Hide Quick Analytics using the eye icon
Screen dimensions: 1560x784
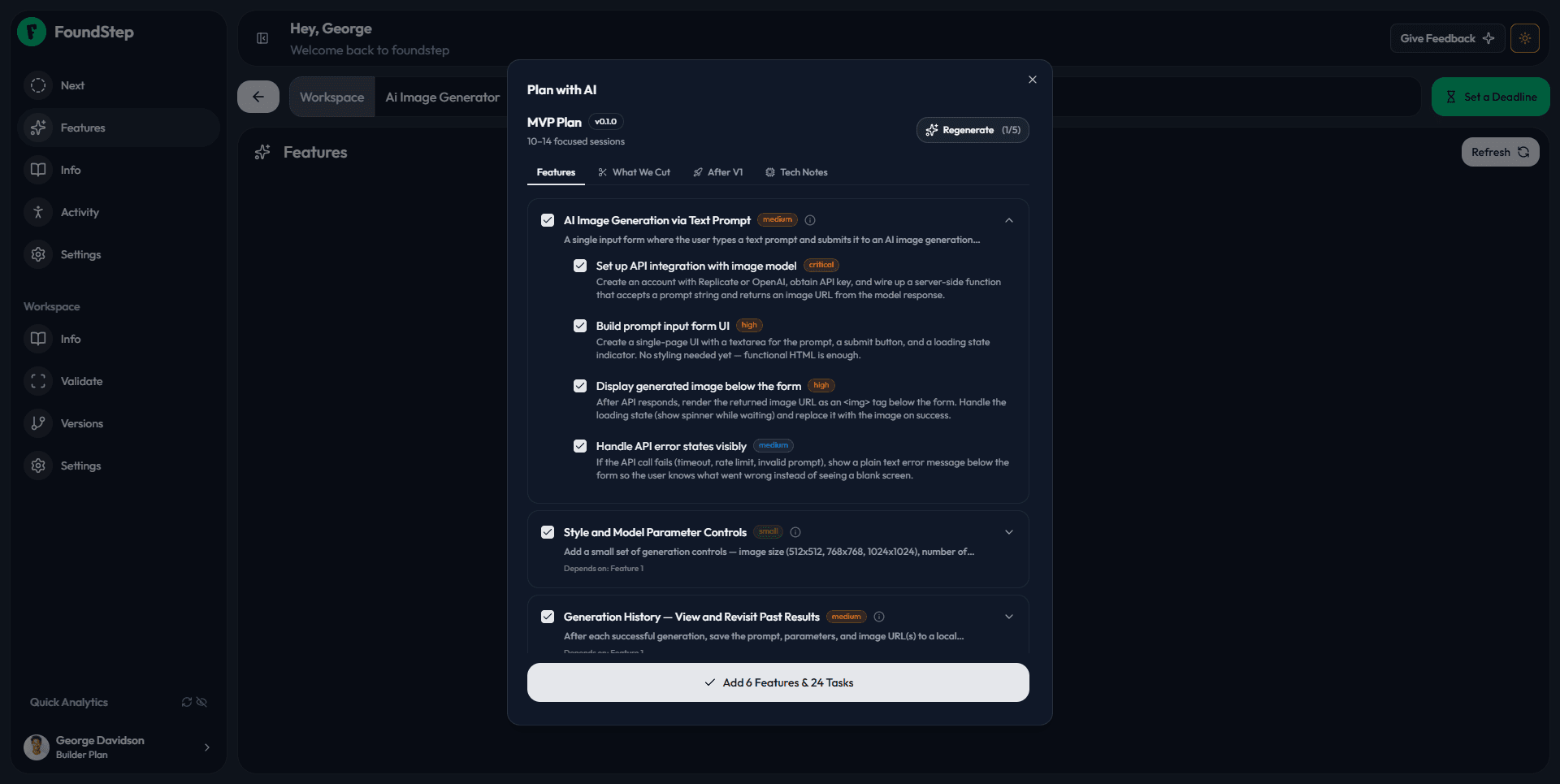tap(201, 702)
